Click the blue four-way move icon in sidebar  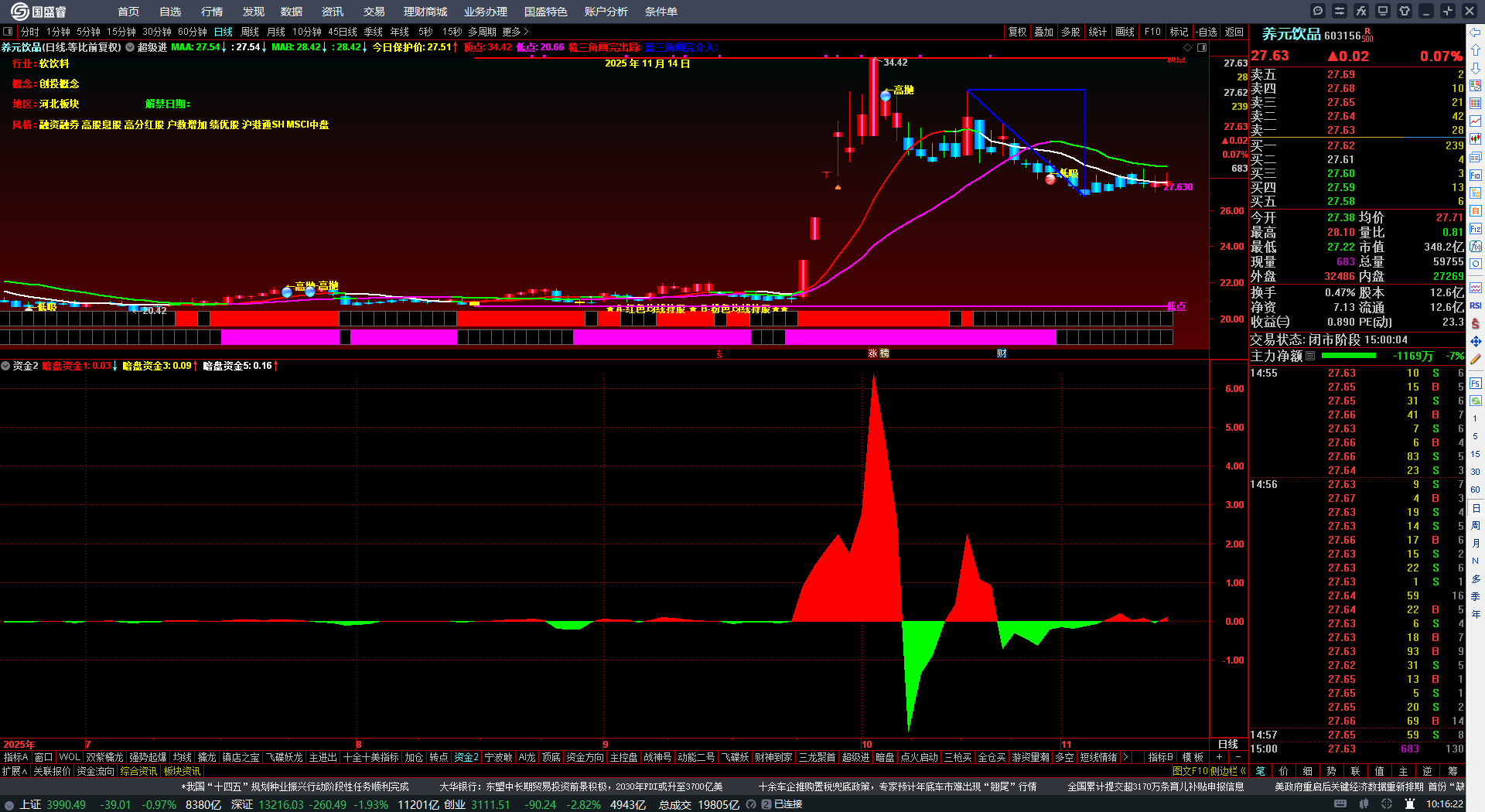coord(1476,341)
